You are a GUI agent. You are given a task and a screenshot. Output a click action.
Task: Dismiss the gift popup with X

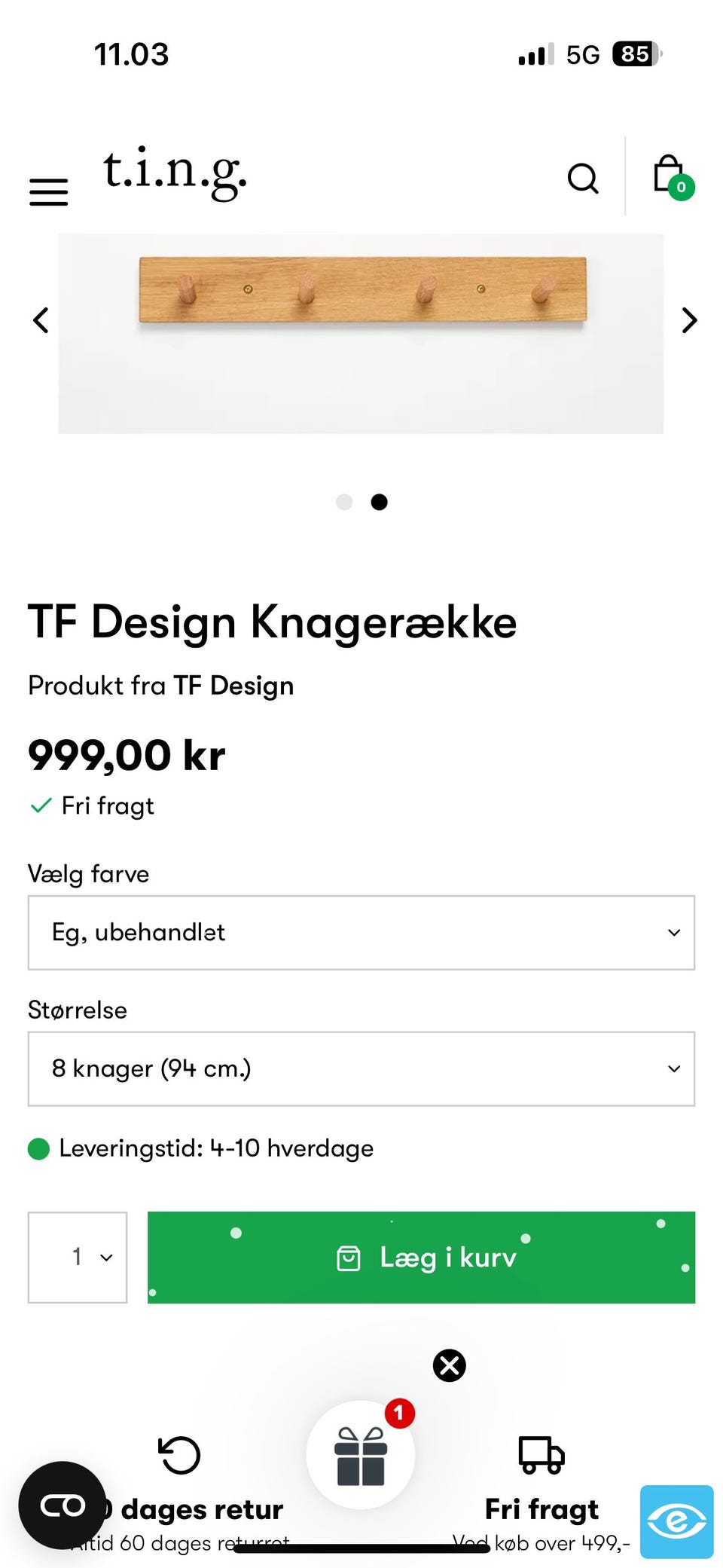coord(450,1365)
